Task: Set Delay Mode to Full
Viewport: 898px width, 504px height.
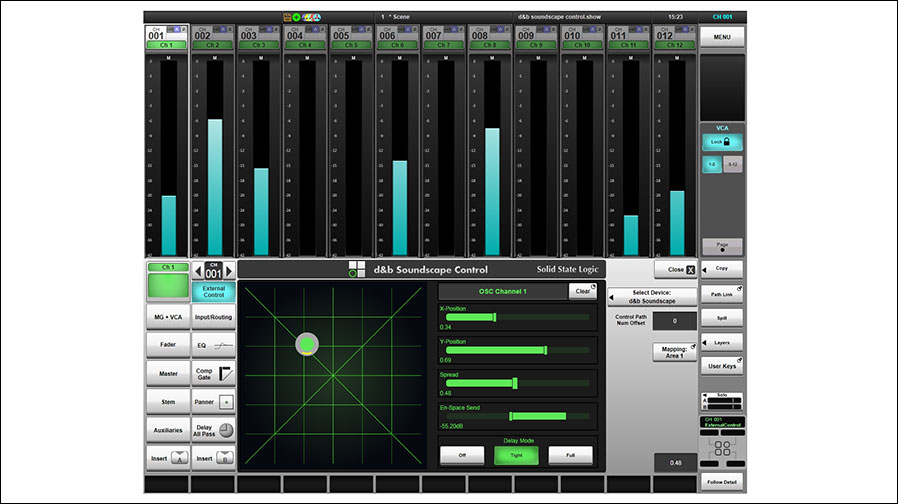Action: click(570, 455)
